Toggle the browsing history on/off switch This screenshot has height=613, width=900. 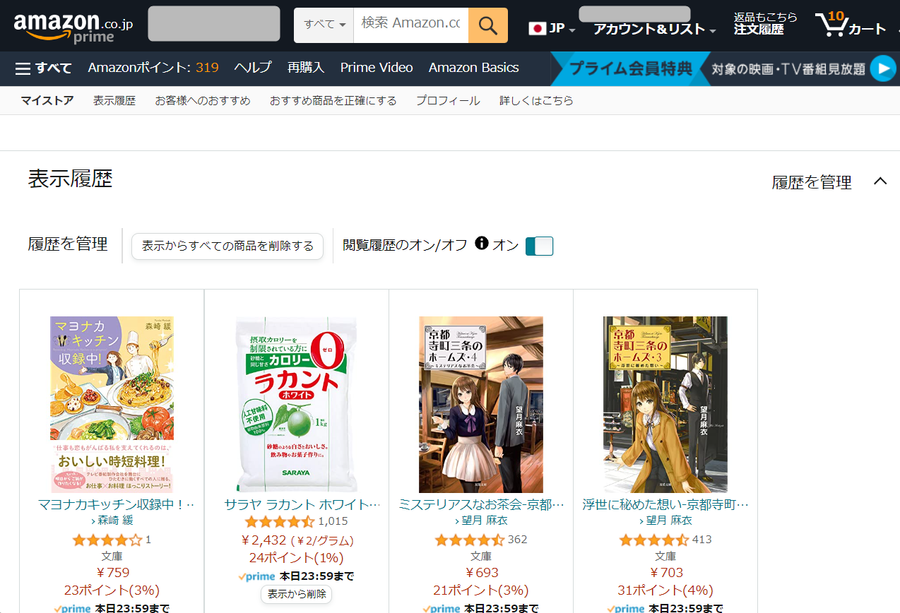[x=540, y=246]
